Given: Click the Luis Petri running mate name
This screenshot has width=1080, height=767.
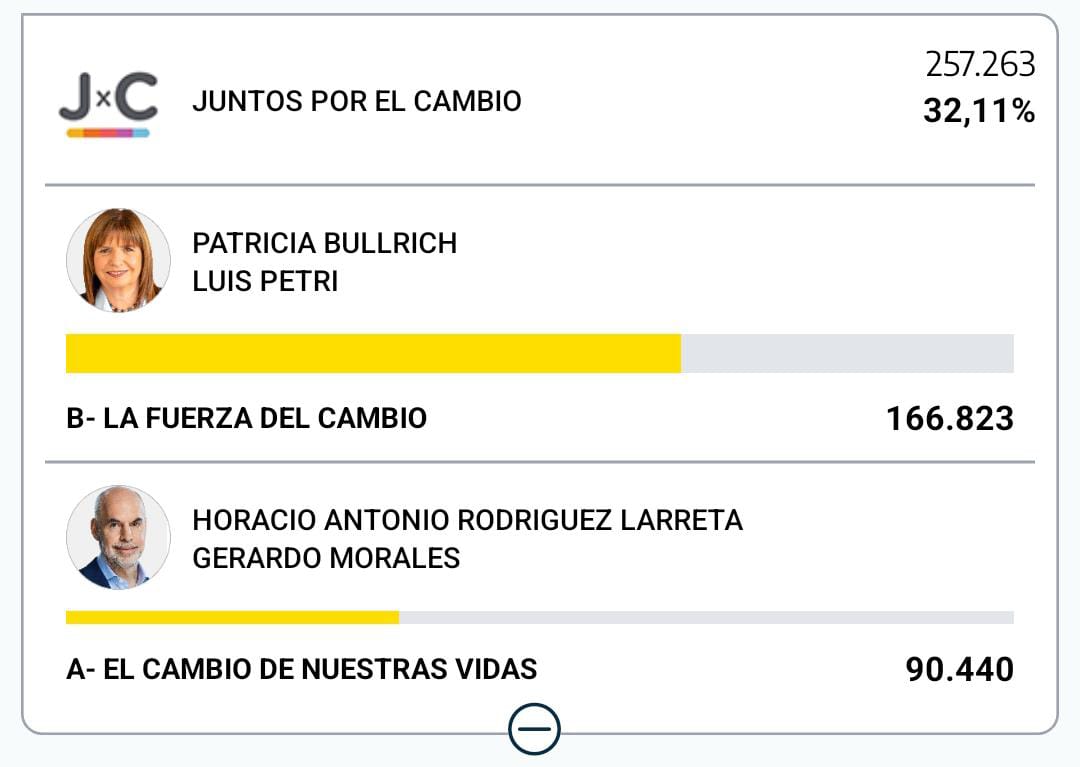Looking at the screenshot, I should click(x=265, y=282).
